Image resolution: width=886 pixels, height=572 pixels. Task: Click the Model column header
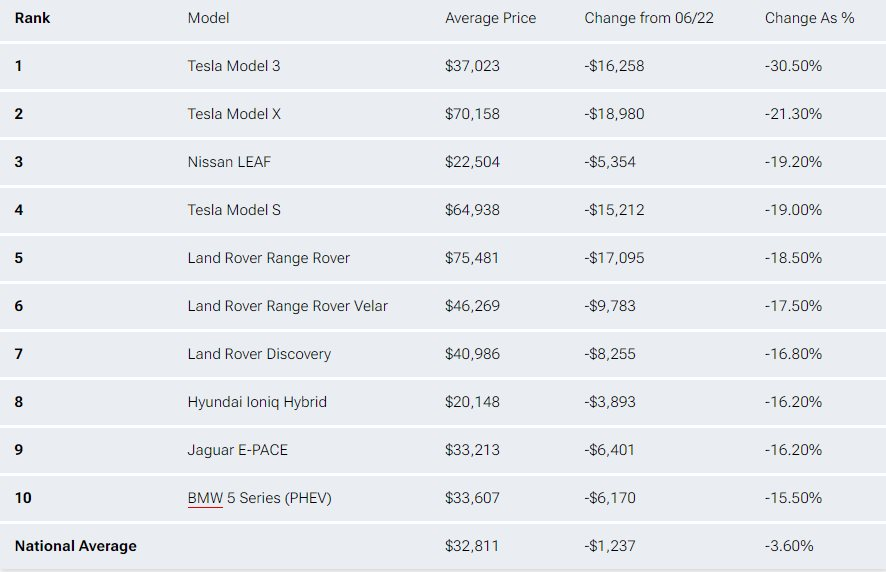(209, 18)
